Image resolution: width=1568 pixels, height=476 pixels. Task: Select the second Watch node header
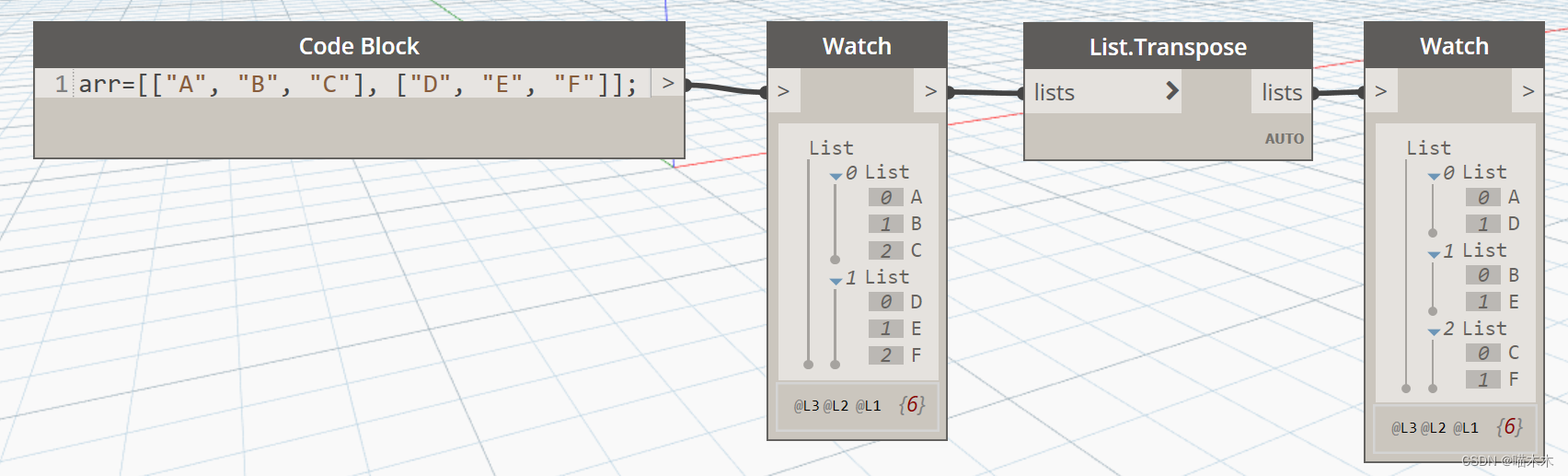(x=1454, y=46)
